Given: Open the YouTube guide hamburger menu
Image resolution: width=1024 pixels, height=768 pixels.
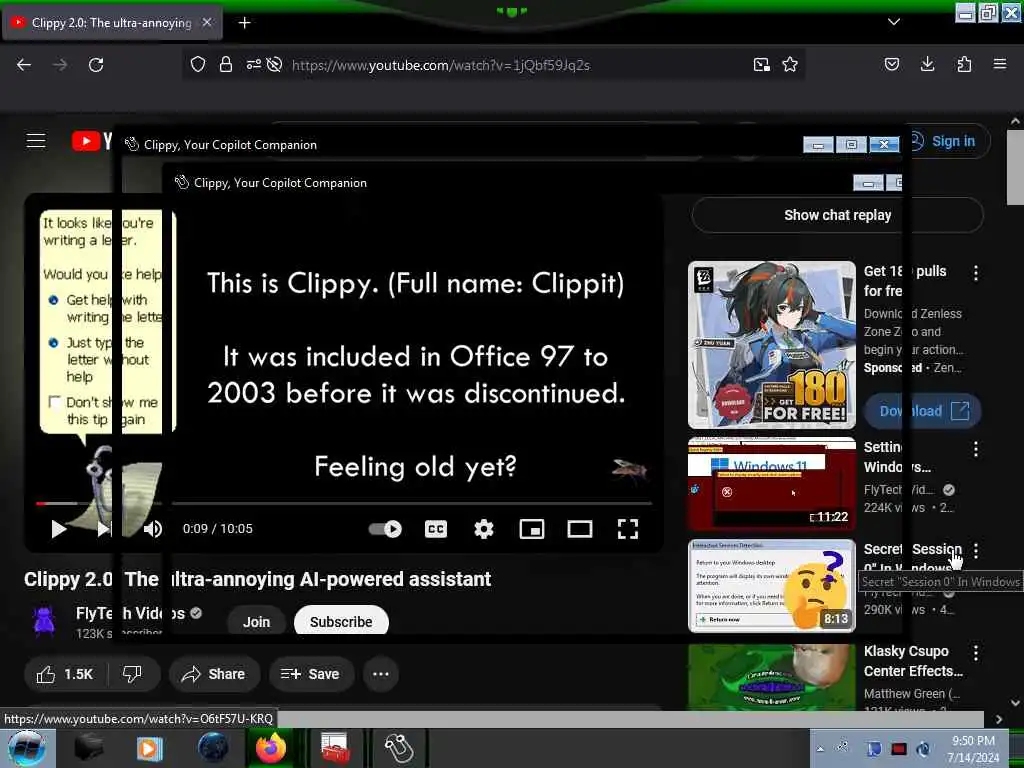Looking at the screenshot, I should point(36,140).
